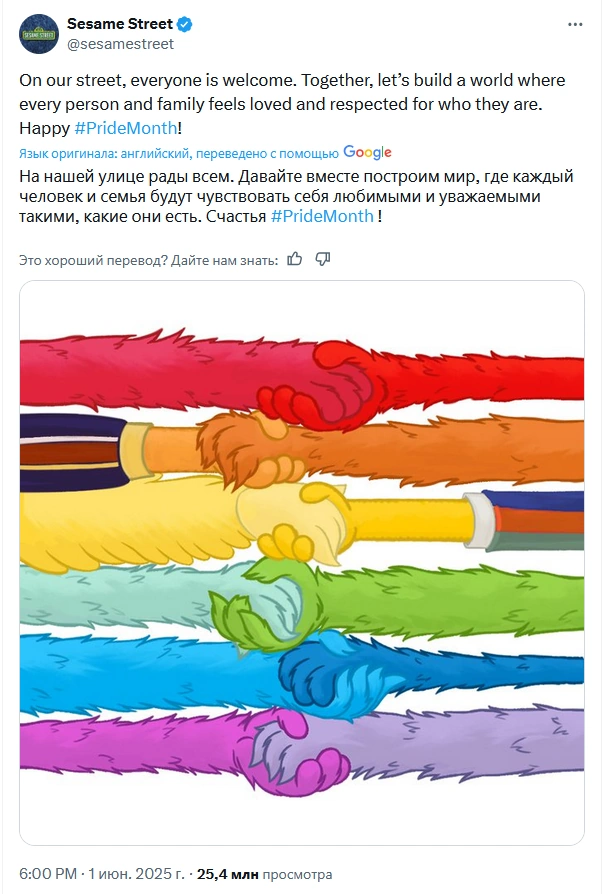
Task: Click the blue furry arms handshake
Action: point(302,674)
